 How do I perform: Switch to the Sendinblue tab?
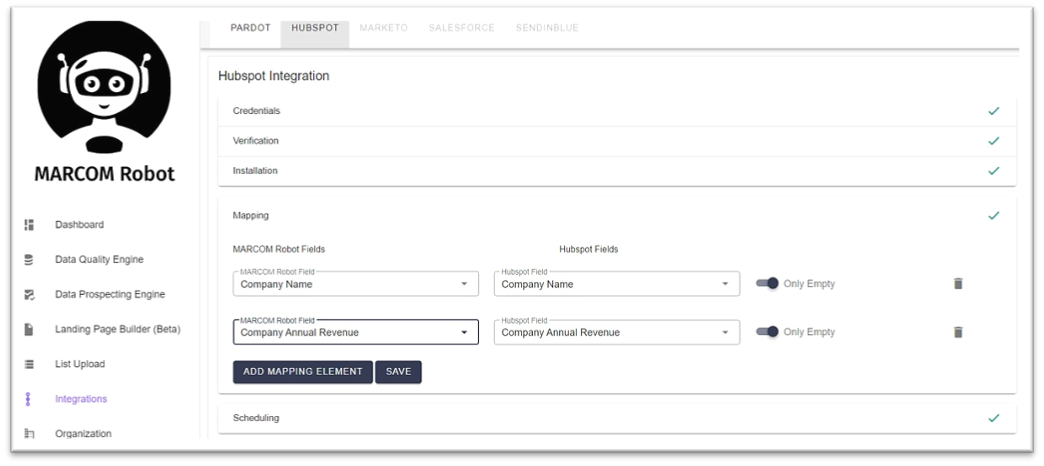pos(547,28)
